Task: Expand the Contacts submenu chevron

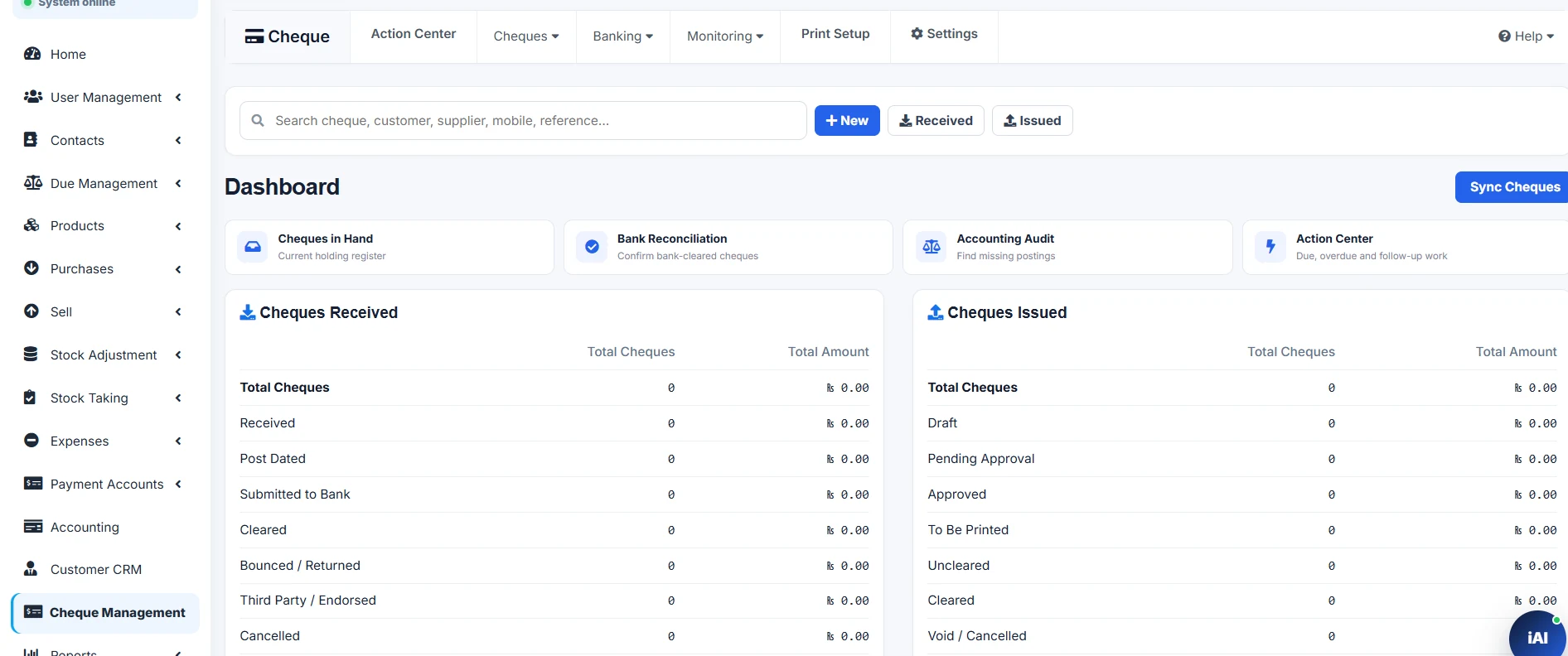Action: click(178, 140)
